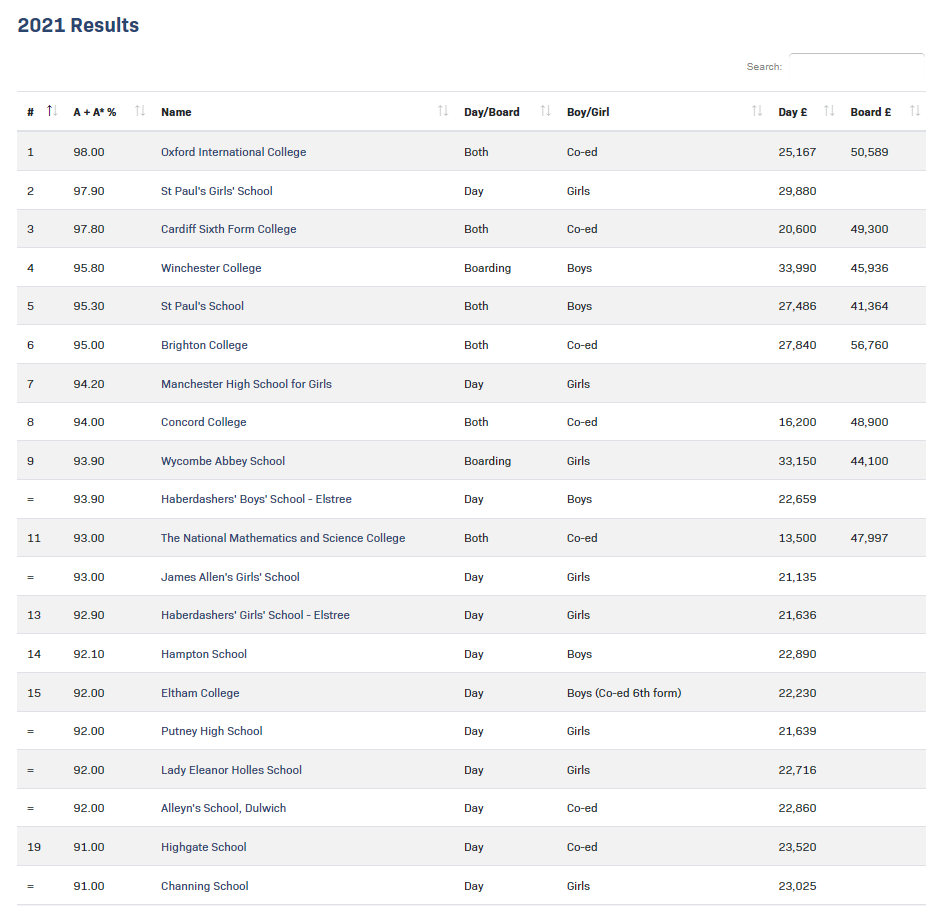Select the 94.20 percentage cell

(89, 384)
